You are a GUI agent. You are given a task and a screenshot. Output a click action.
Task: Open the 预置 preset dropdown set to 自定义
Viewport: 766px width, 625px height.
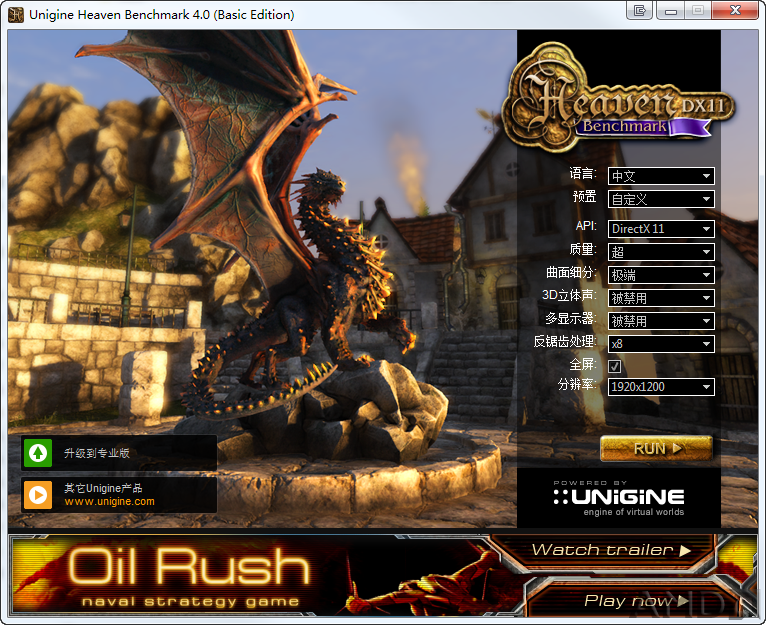point(661,199)
